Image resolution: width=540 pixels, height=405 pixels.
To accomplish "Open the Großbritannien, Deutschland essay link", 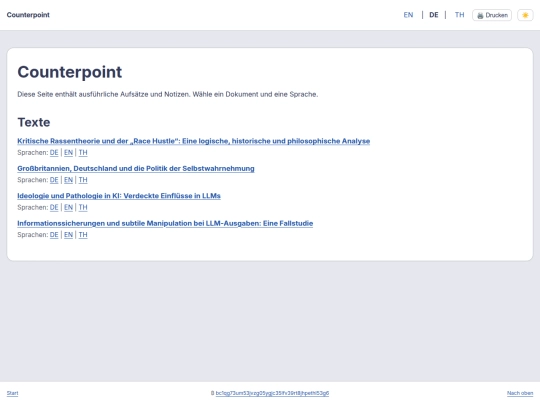I will click(x=136, y=168).
